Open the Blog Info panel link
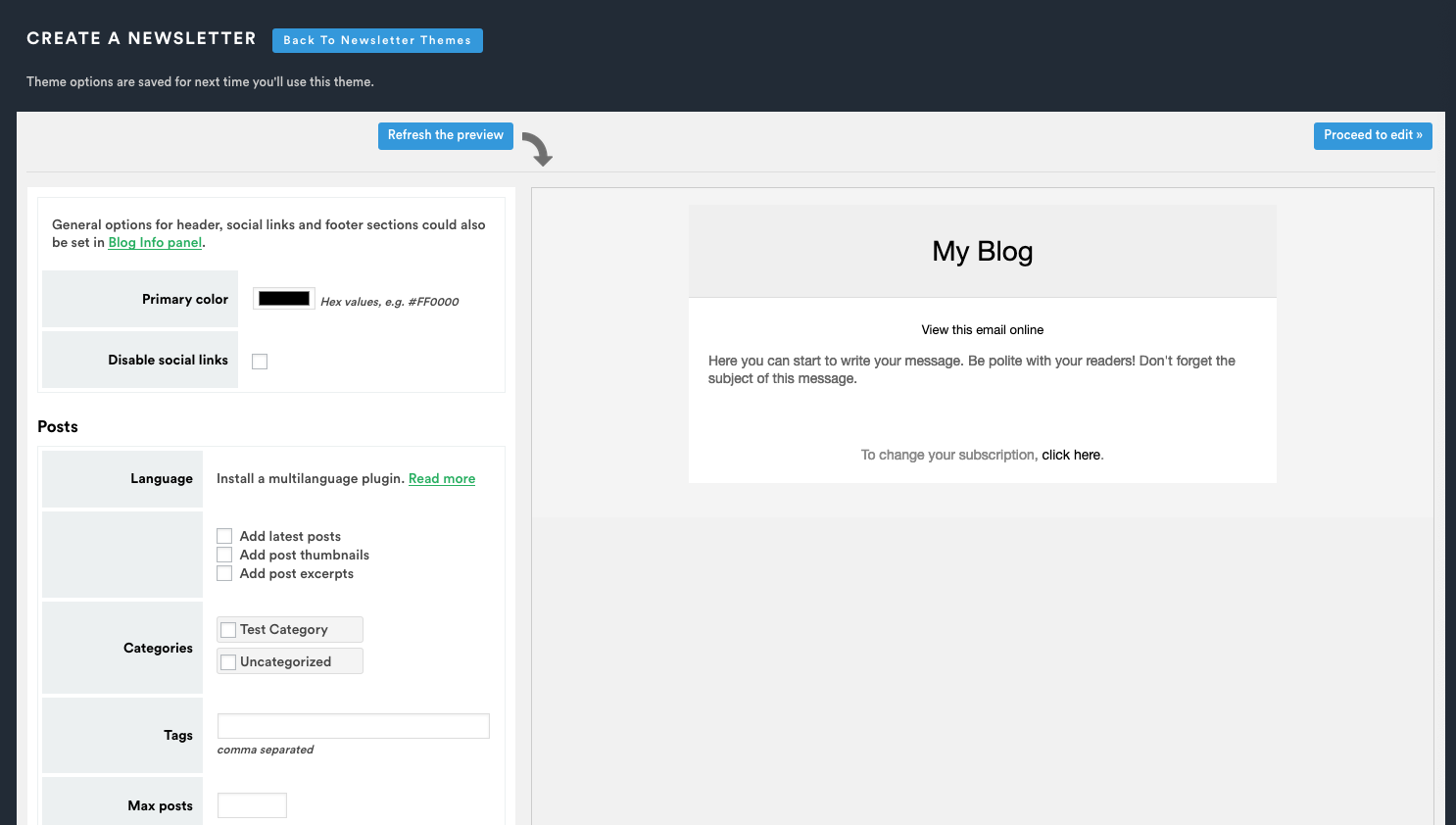 pyautogui.click(x=155, y=243)
